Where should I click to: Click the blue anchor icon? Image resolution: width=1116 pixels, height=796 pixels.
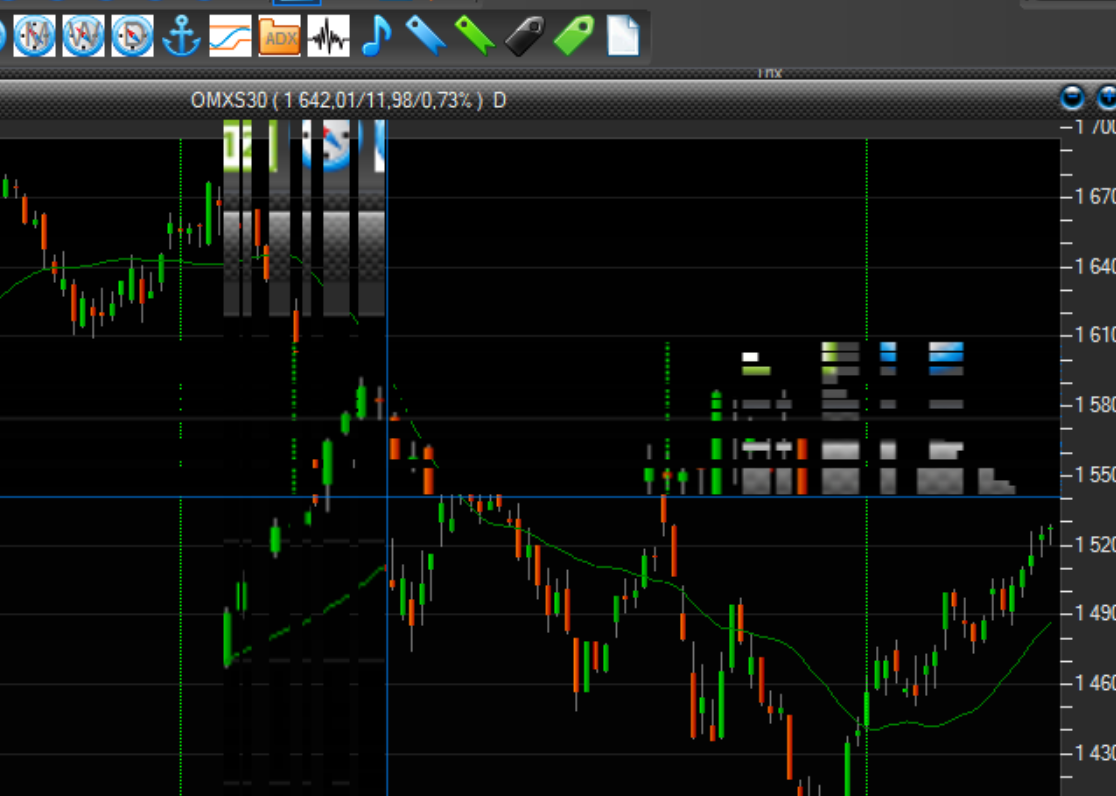coord(181,37)
